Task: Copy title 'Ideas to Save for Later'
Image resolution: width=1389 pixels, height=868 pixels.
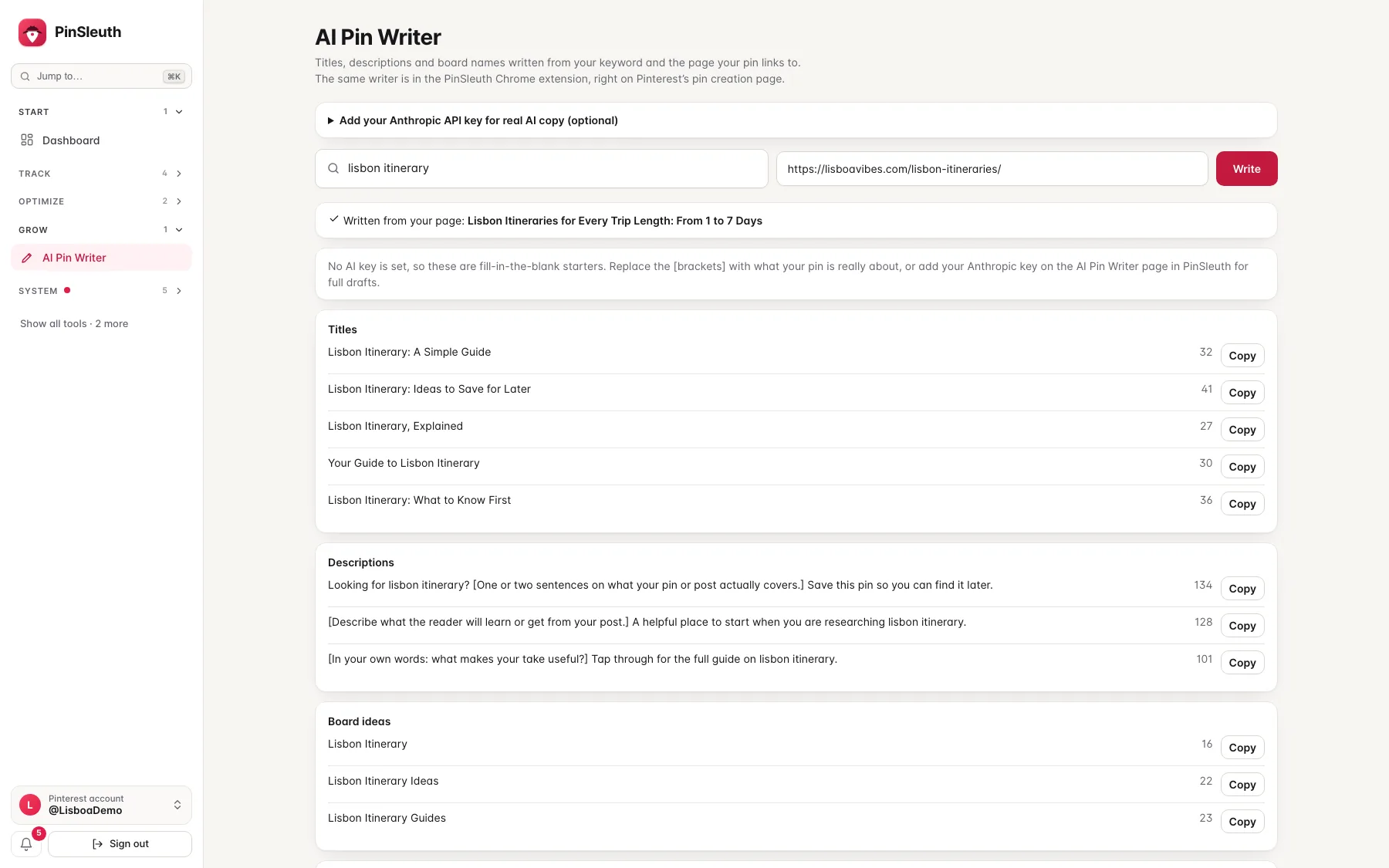Action: click(1242, 393)
